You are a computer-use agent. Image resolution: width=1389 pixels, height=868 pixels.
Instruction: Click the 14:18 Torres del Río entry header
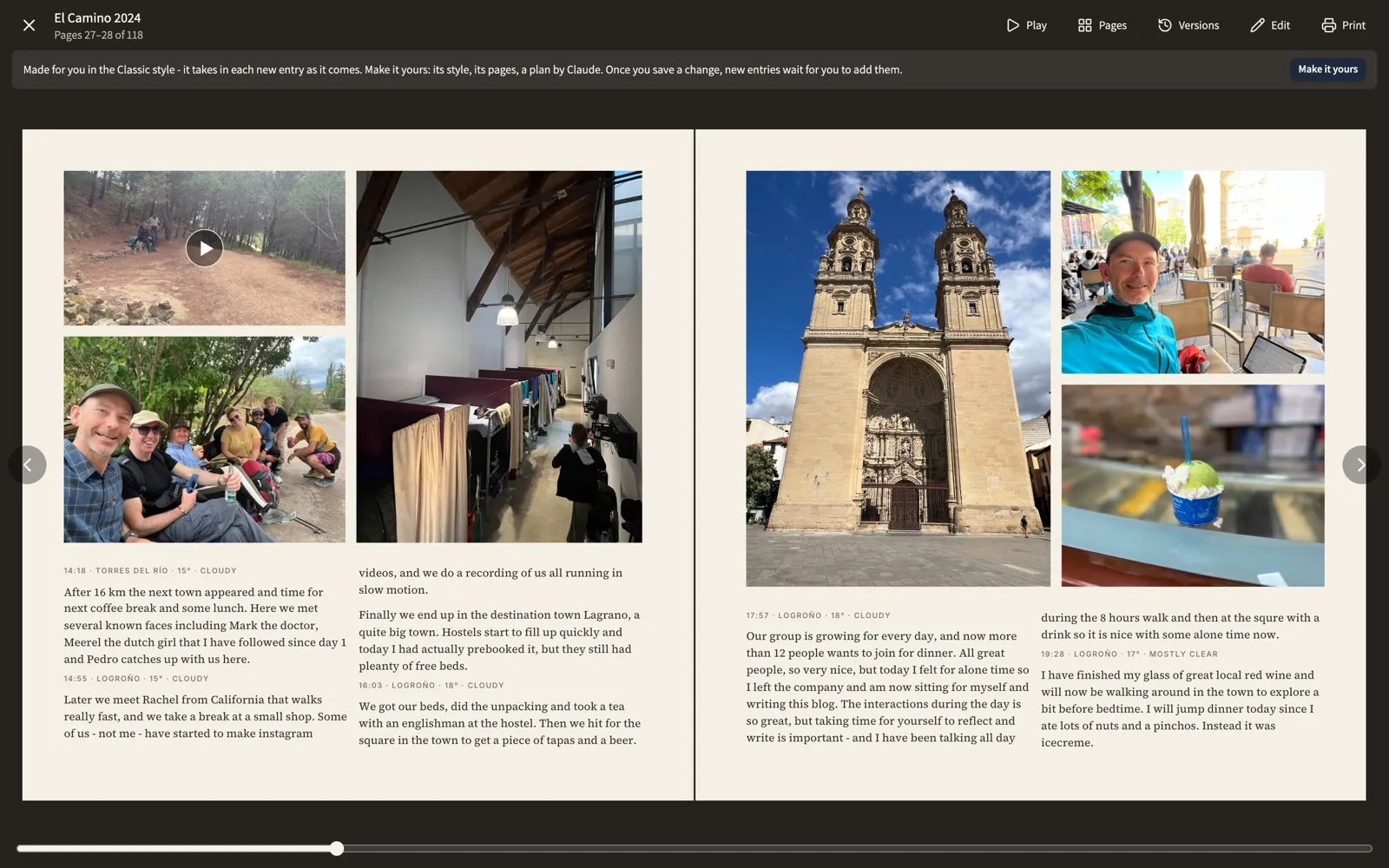tap(150, 570)
